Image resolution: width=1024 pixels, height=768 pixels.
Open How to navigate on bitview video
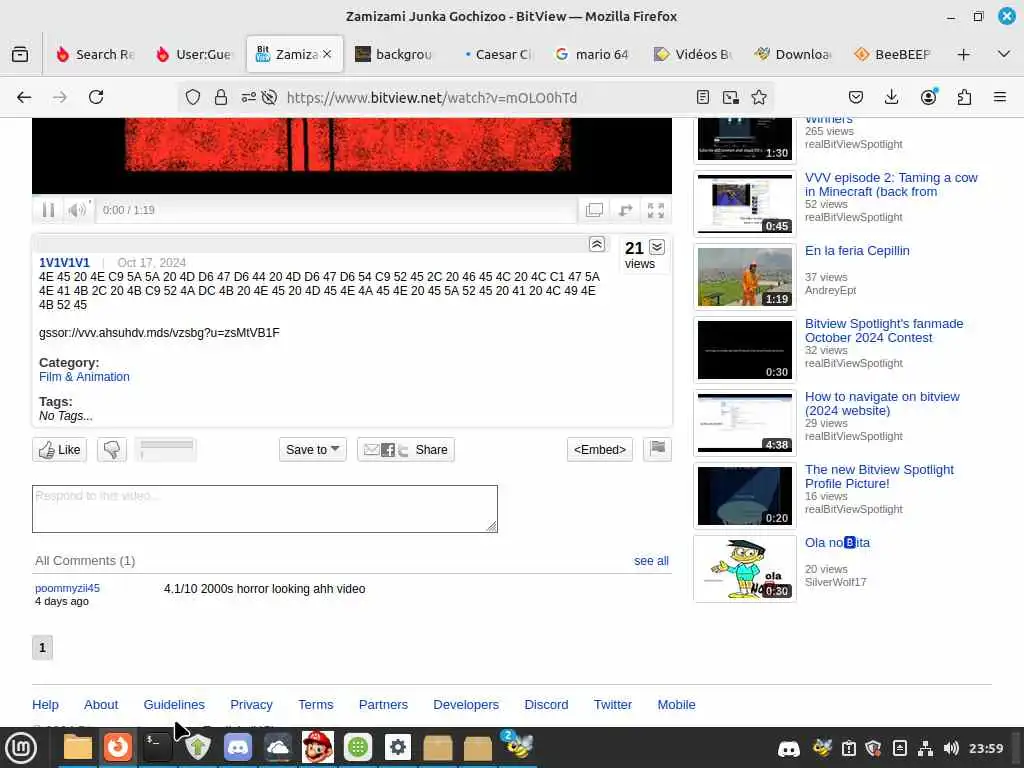[x=882, y=404]
